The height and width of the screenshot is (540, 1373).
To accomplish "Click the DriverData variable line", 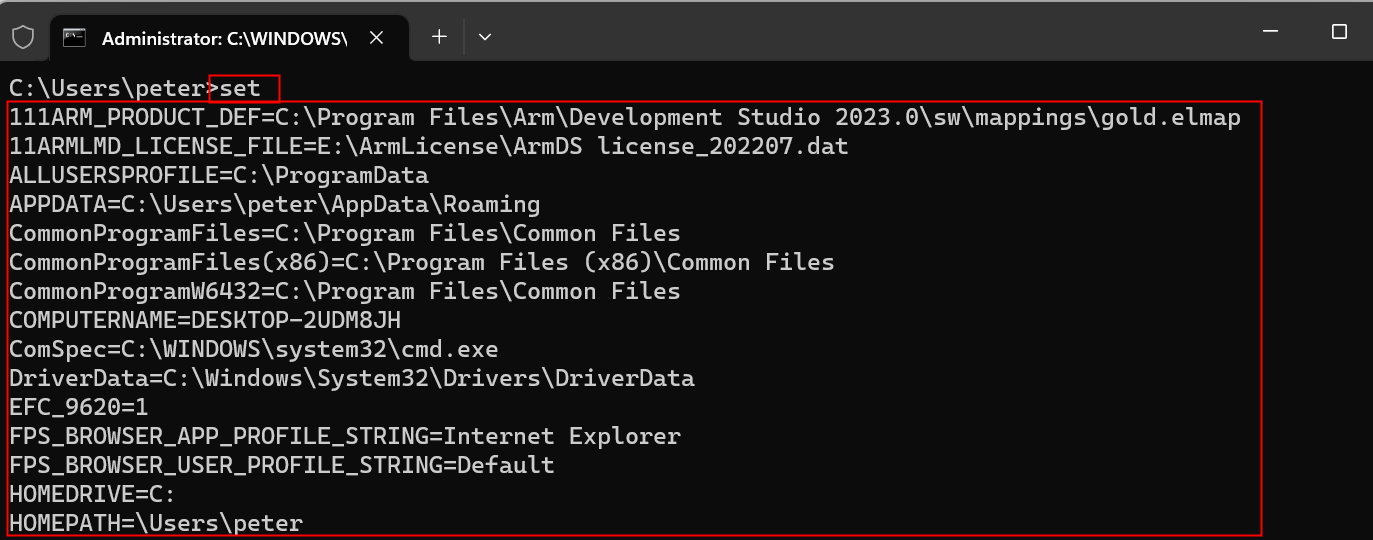I will (351, 379).
